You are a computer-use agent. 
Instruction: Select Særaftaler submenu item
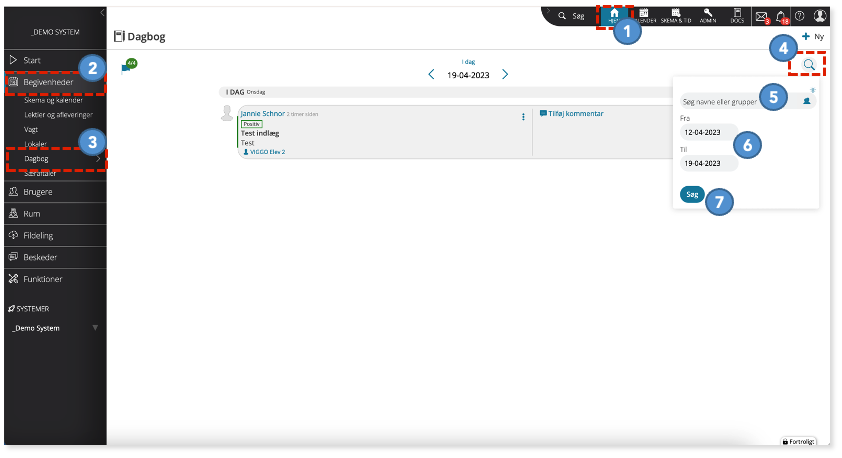coord(40,173)
